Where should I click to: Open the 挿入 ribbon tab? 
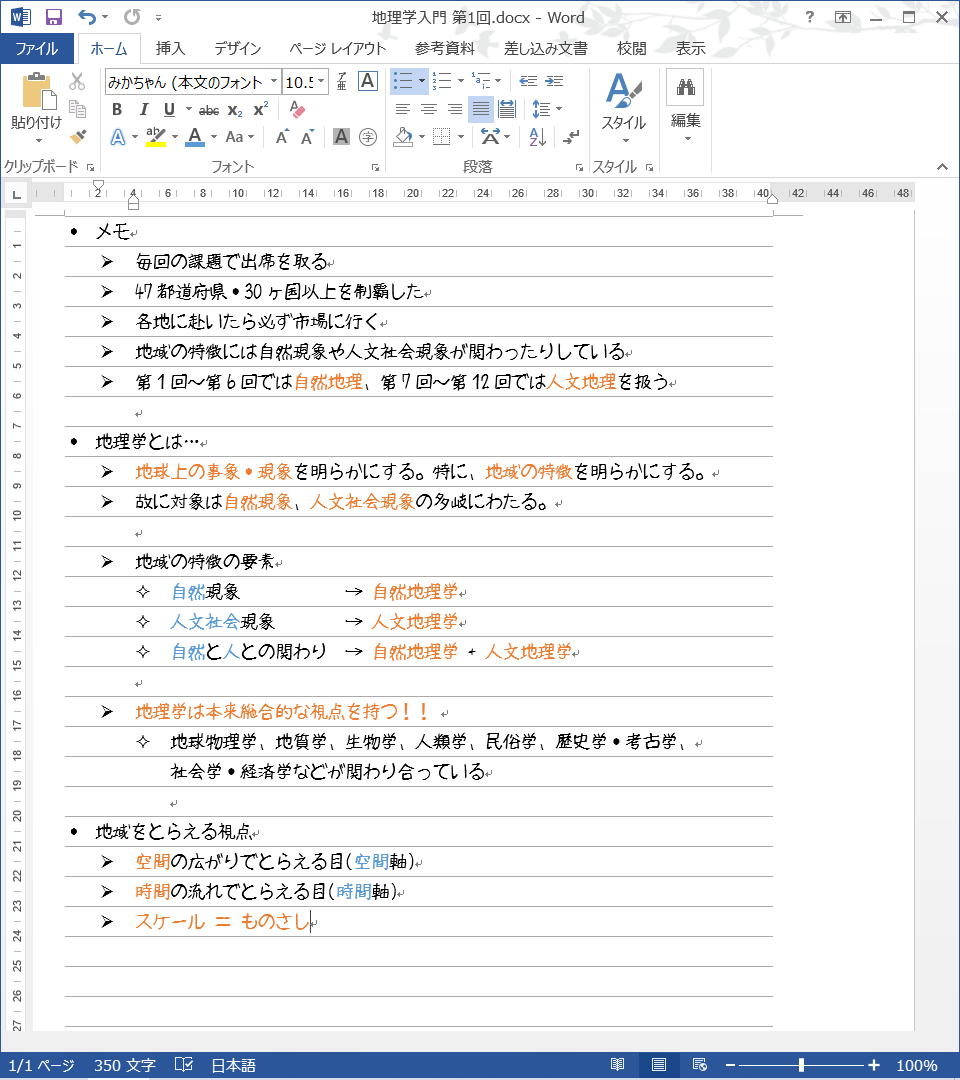point(170,48)
